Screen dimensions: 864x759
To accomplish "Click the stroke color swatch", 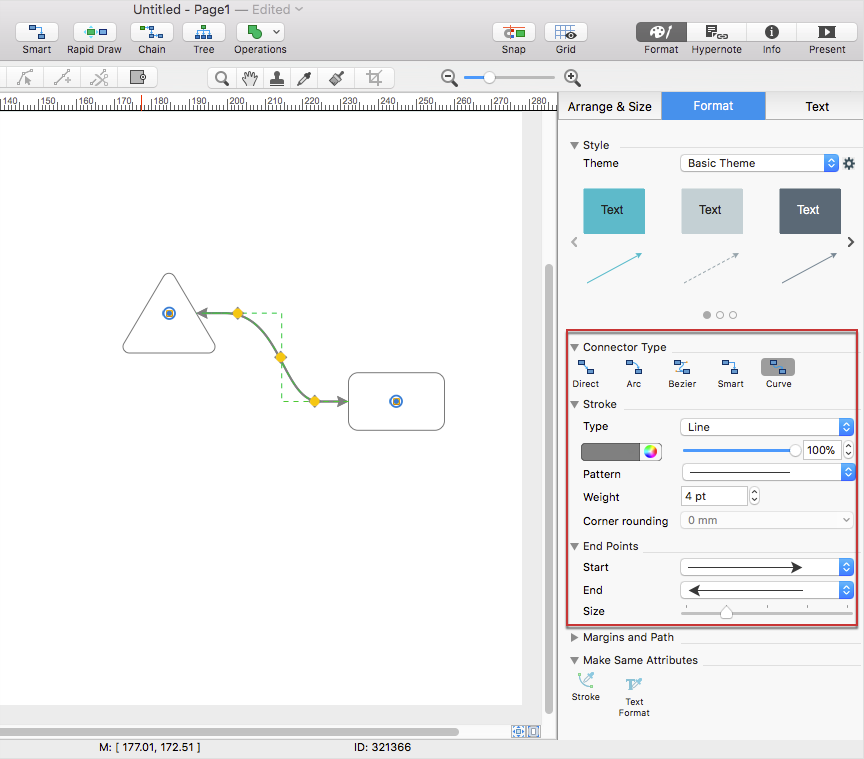I will point(611,451).
